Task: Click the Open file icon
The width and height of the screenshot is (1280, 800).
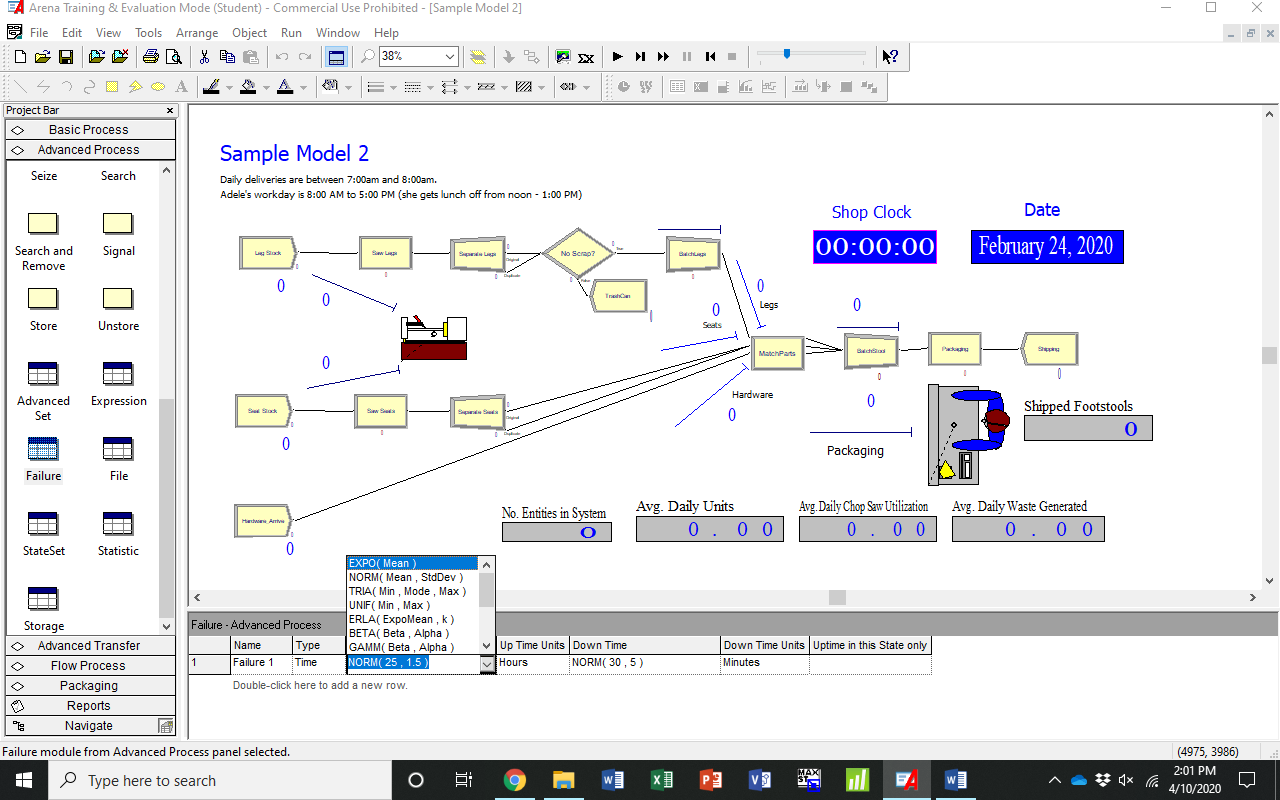Action: [43, 57]
